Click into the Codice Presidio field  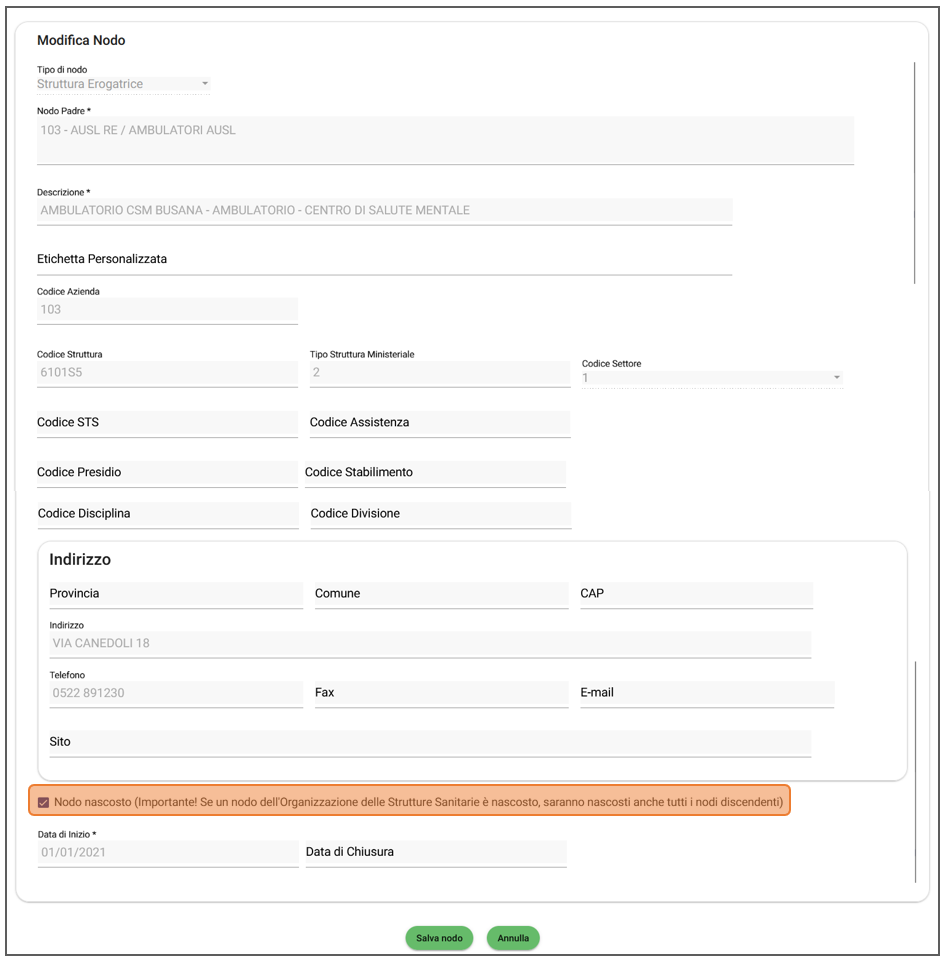[x=167, y=473]
